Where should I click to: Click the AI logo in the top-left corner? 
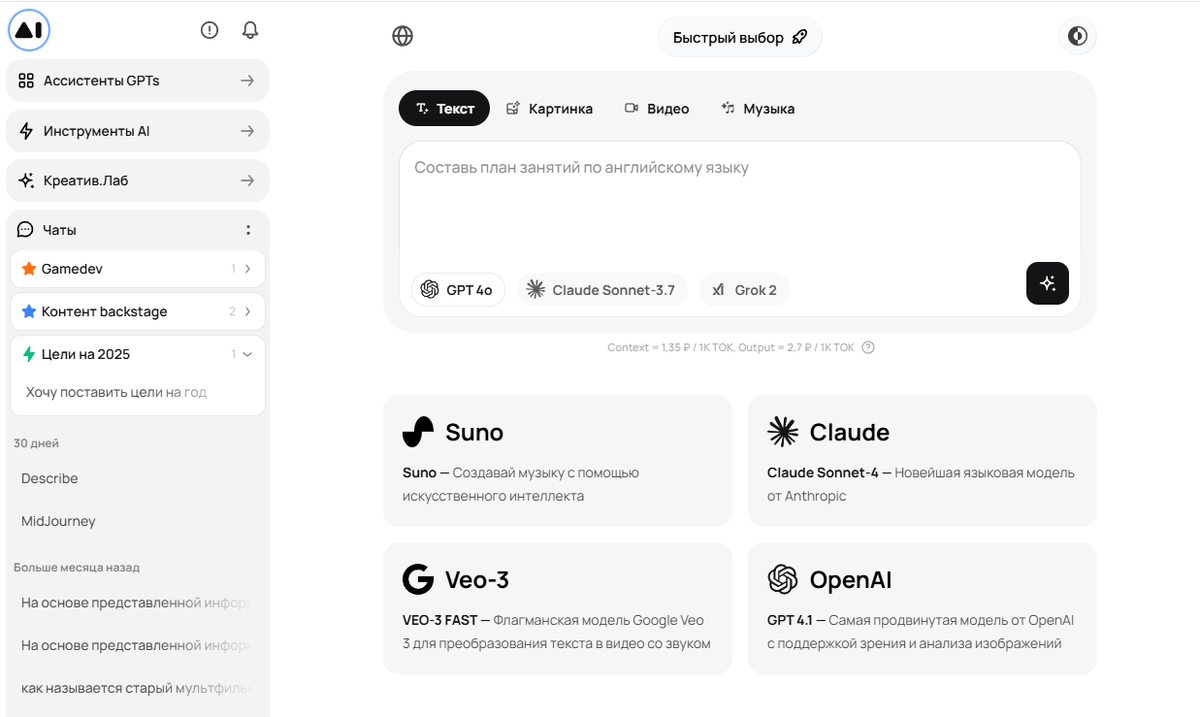click(x=29, y=30)
